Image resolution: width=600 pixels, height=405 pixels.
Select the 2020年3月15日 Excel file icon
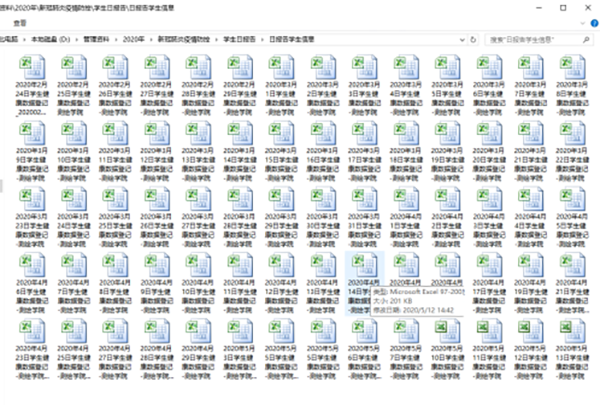[x=281, y=133]
